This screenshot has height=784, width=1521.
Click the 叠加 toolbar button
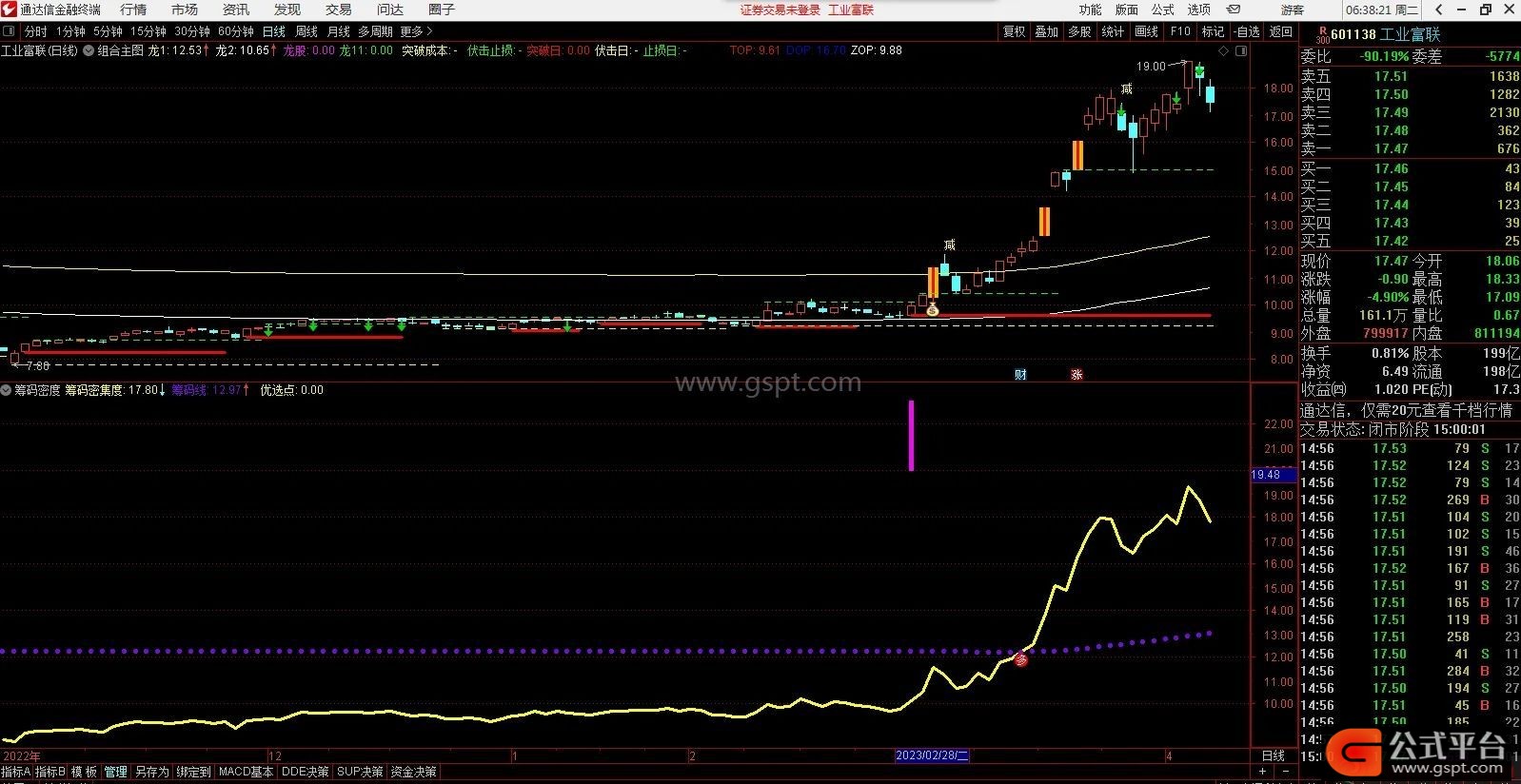click(1047, 31)
